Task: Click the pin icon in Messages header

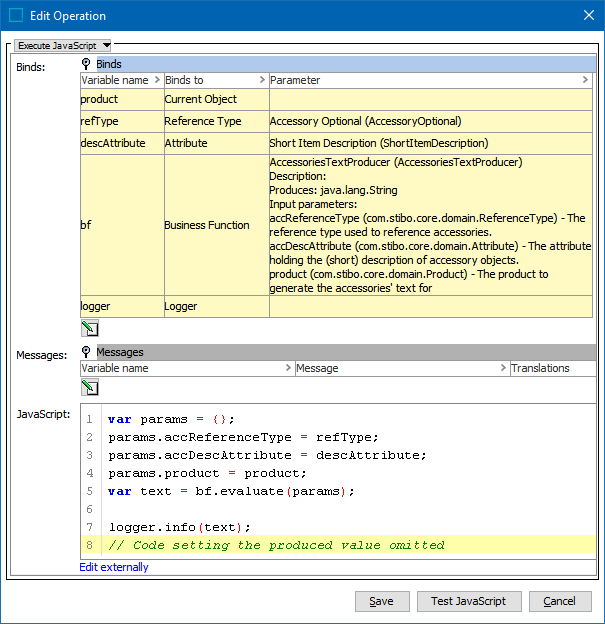Action: (x=87, y=352)
